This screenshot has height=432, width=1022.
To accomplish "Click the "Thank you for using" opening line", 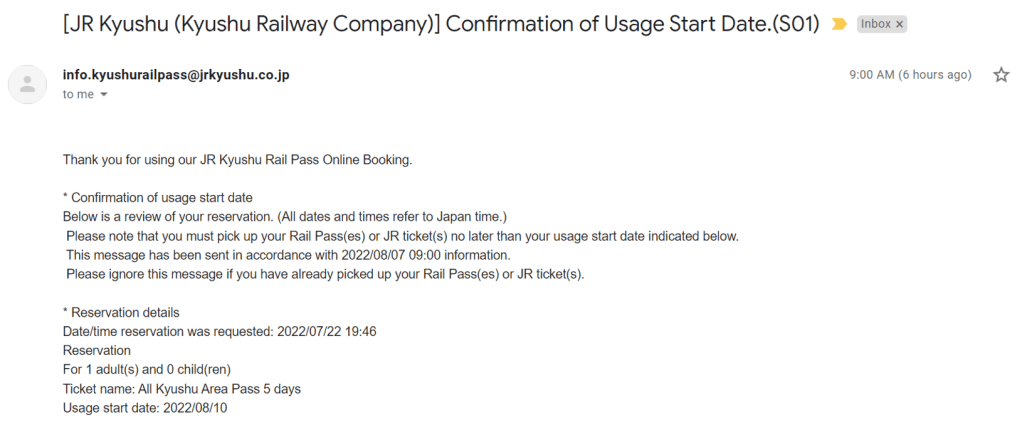I will [237, 159].
